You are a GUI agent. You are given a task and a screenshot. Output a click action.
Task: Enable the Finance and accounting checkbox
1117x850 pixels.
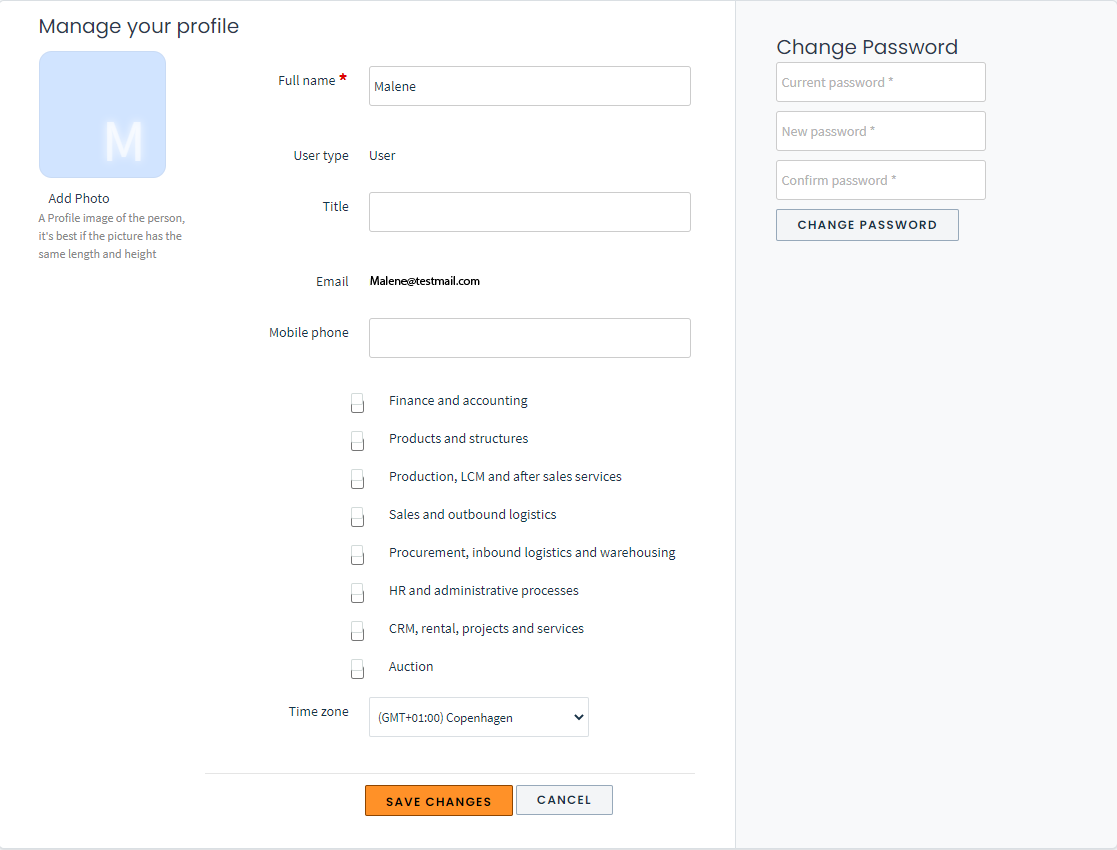pos(357,403)
